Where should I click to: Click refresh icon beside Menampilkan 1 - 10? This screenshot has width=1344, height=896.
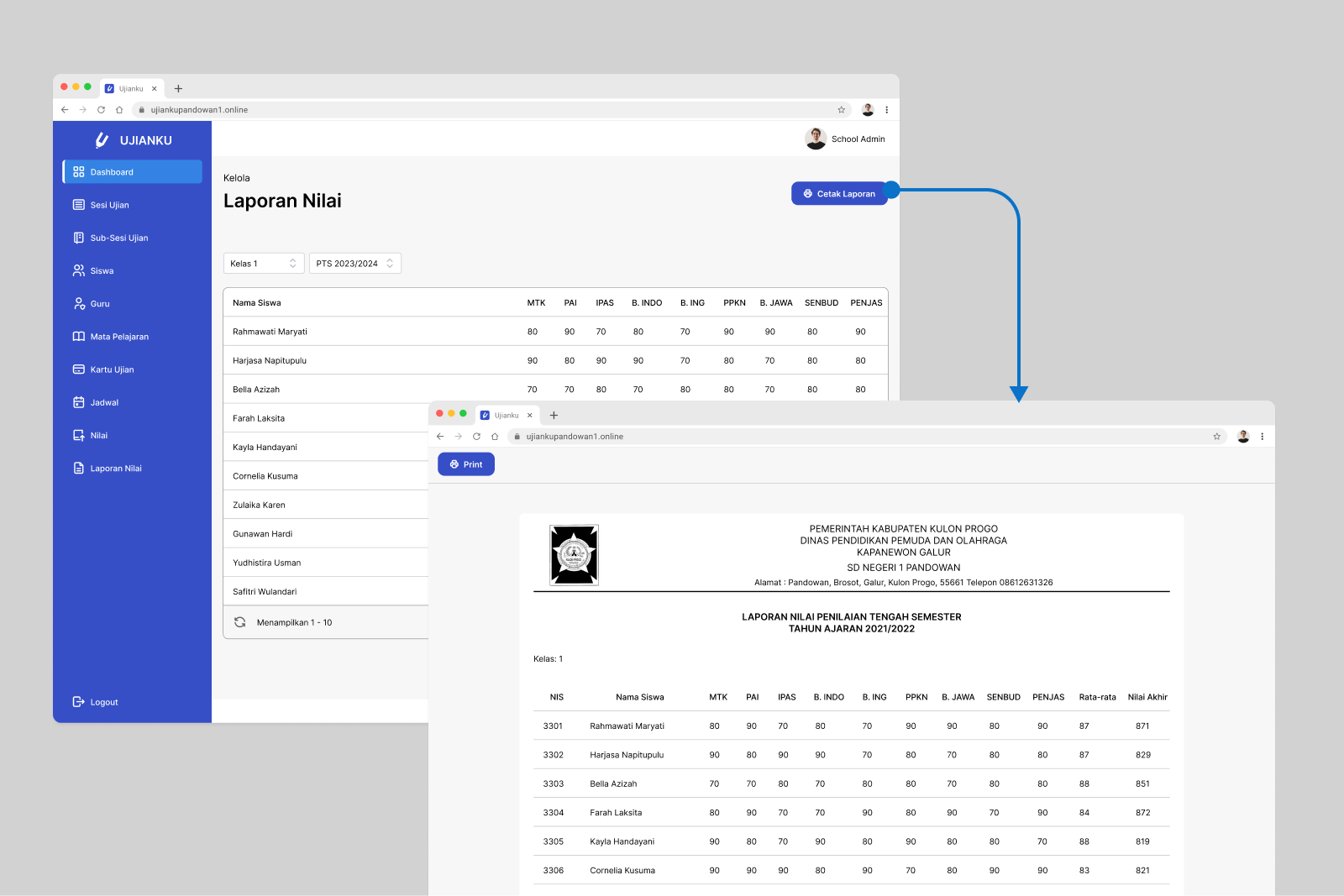click(x=240, y=622)
